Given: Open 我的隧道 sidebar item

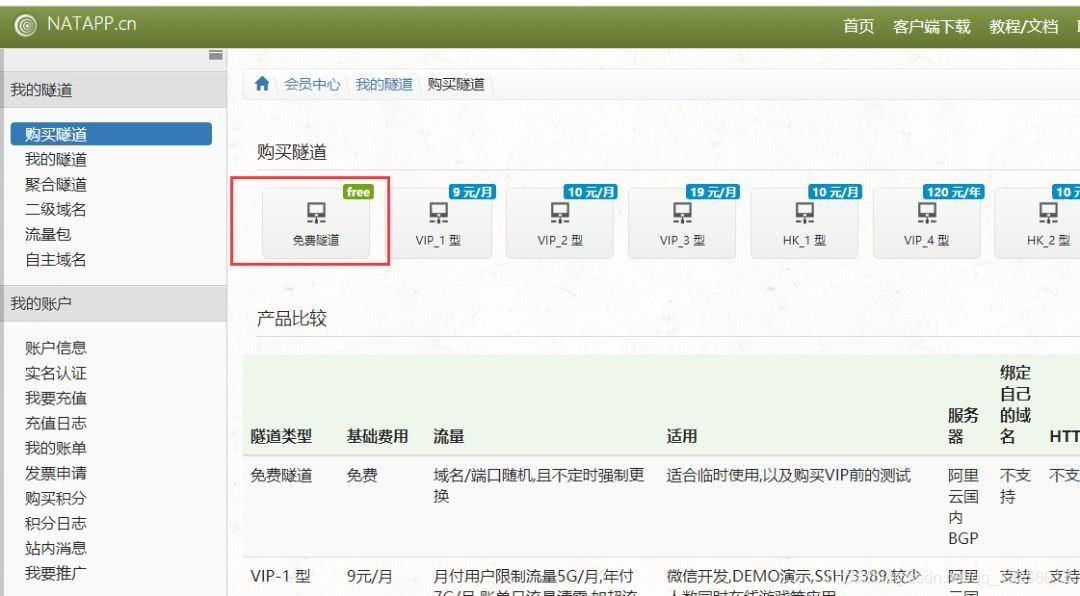Looking at the screenshot, I should point(56,159).
